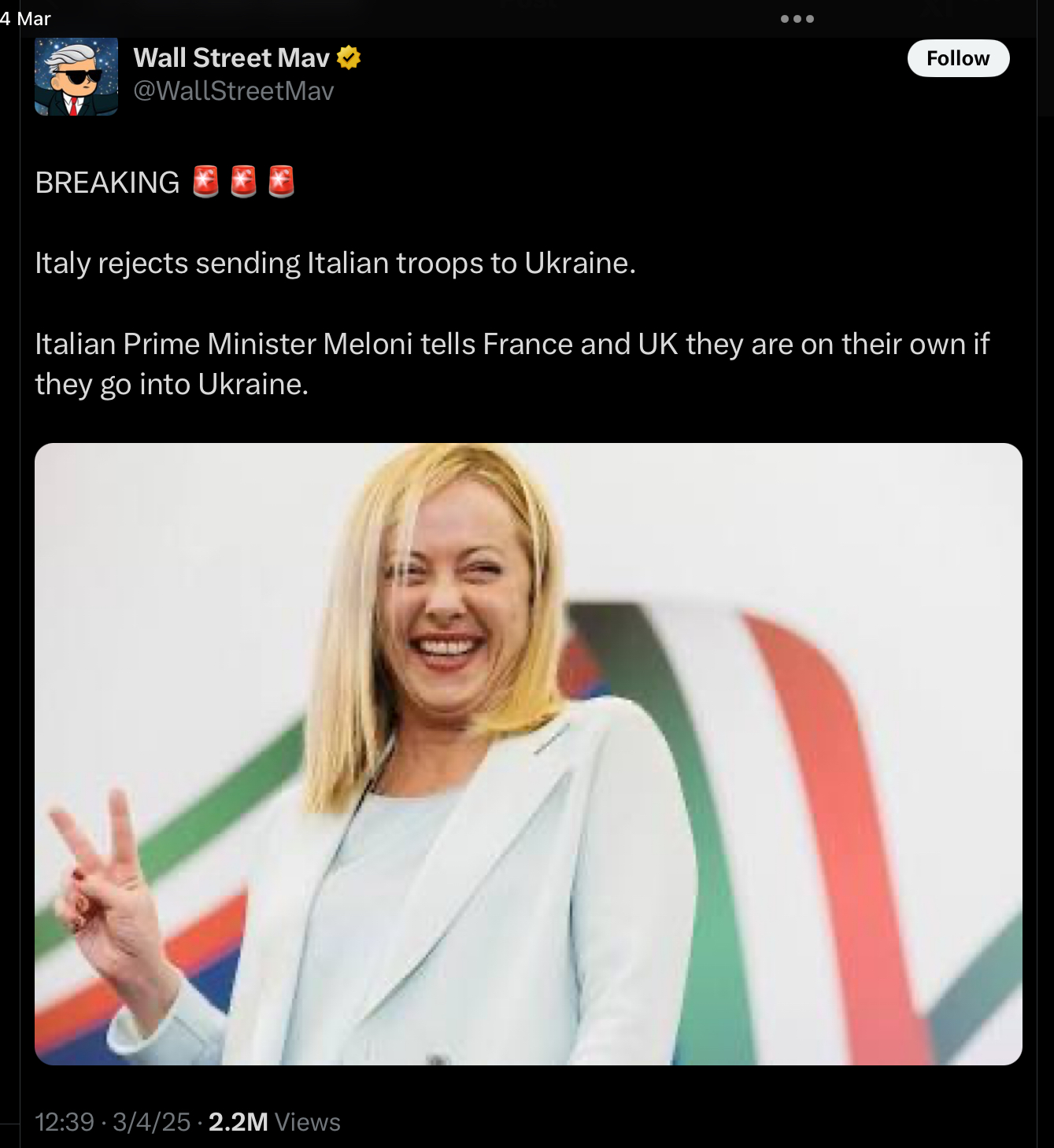The image size is (1054, 1148).
Task: Click the last siren emoji
Action: click(x=282, y=182)
